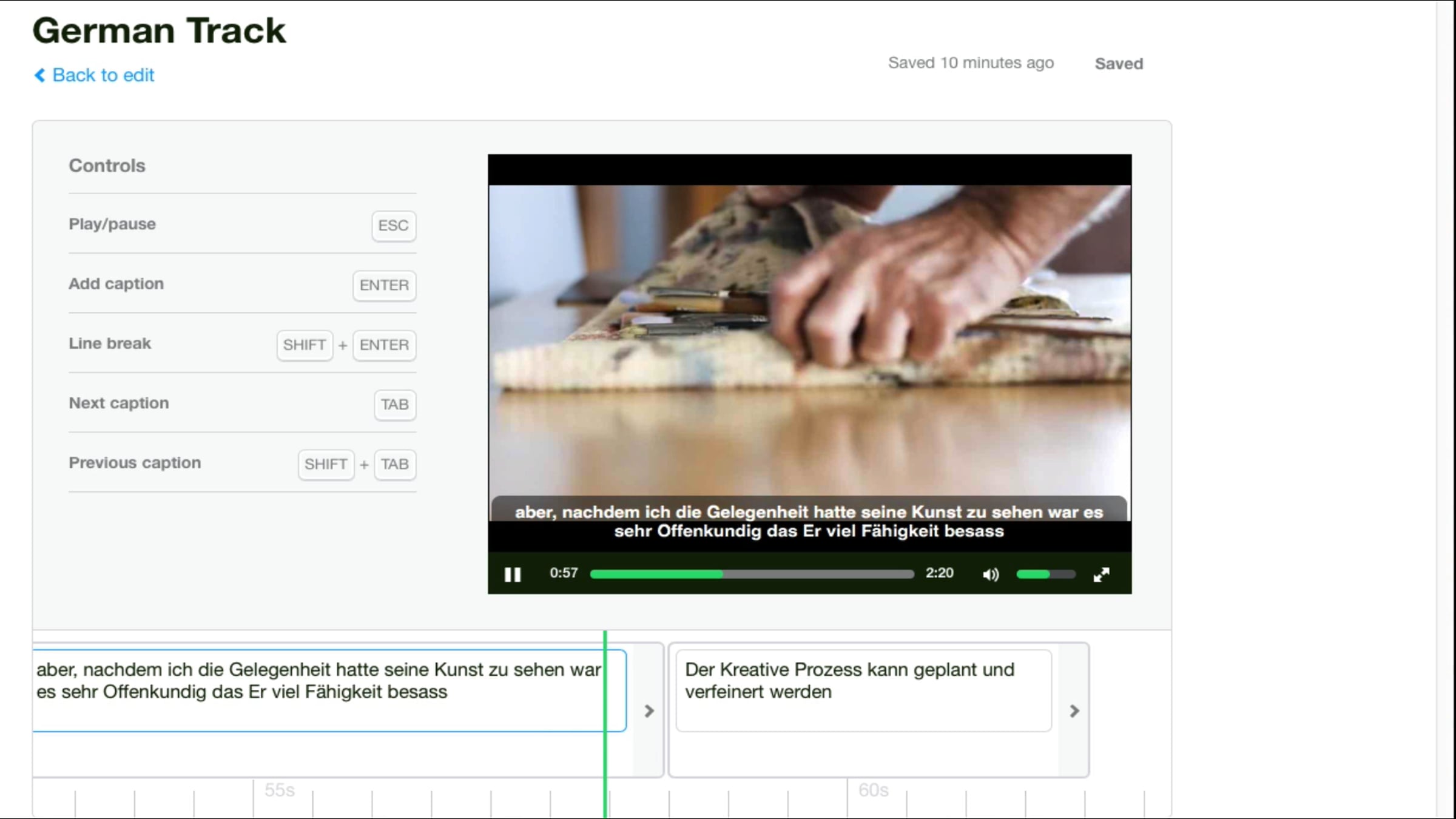Expand the arrow beside Der Kreative Prozess caption
The image size is (1456, 819).
click(1074, 710)
